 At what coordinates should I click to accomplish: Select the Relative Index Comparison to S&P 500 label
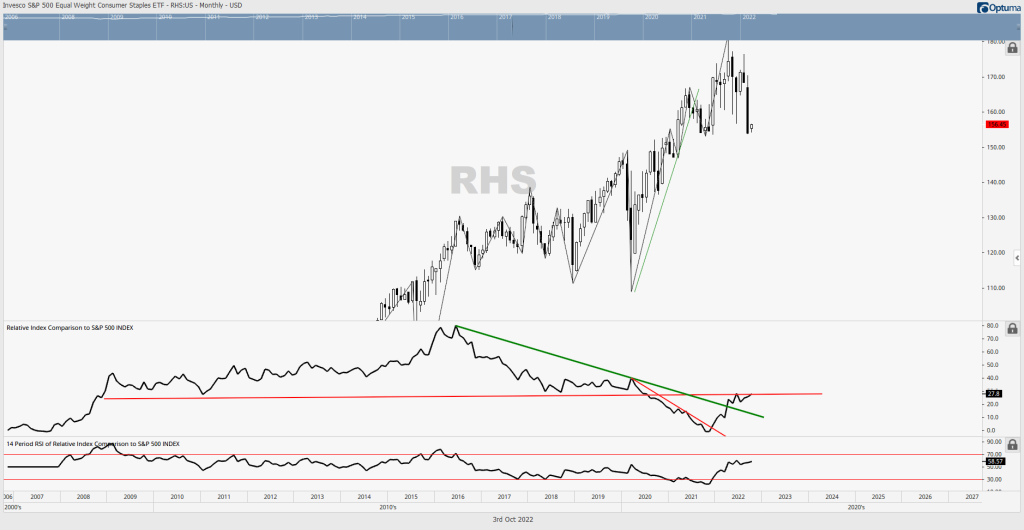[70, 328]
